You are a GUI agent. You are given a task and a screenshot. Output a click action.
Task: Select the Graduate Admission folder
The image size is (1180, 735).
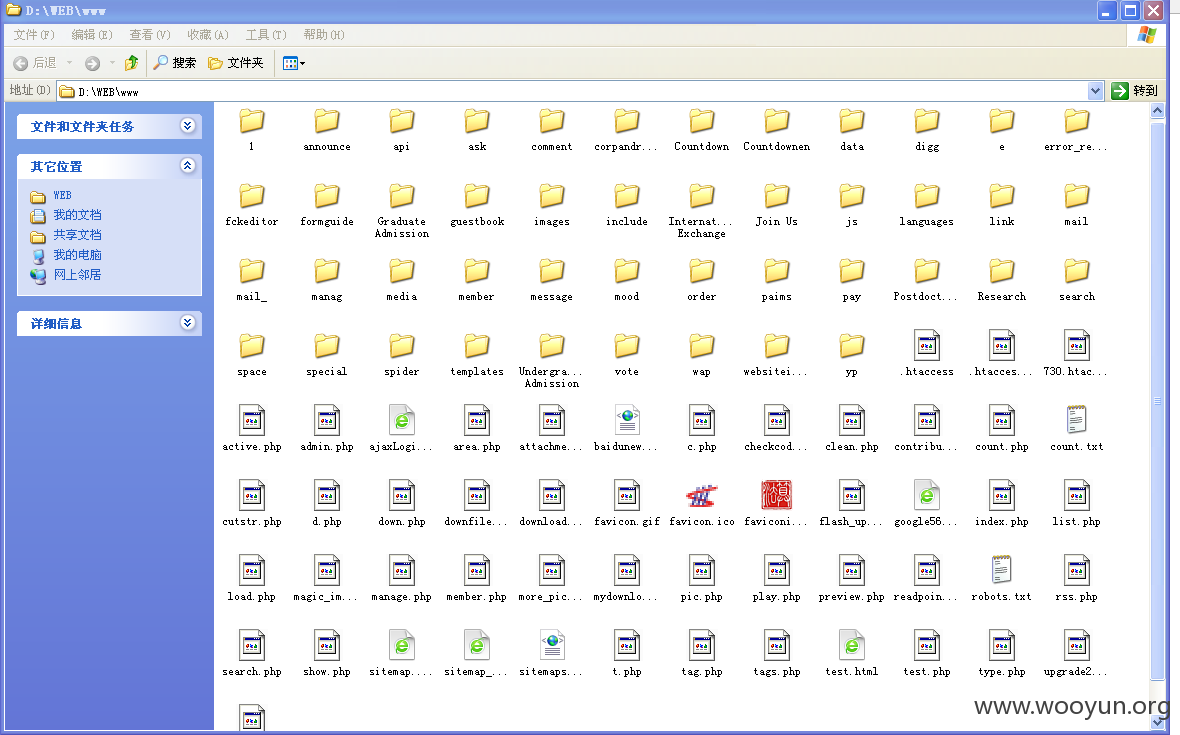coord(402,211)
